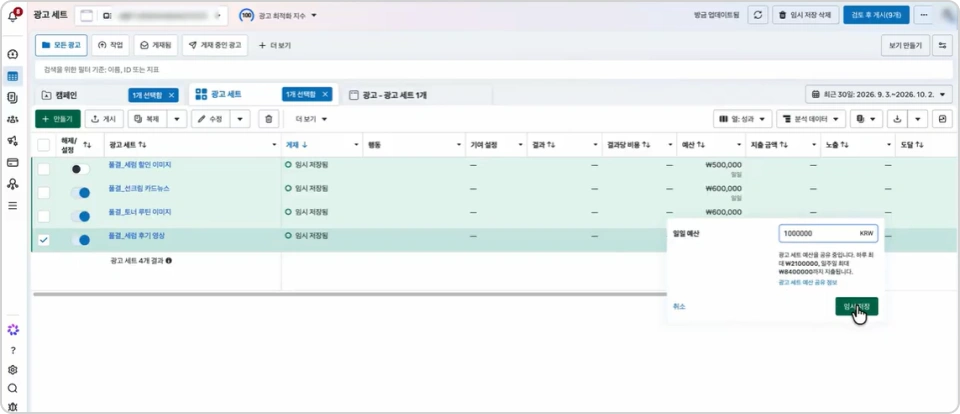
Task: Open the audiences people icon in sidebar
Action: click(12, 119)
